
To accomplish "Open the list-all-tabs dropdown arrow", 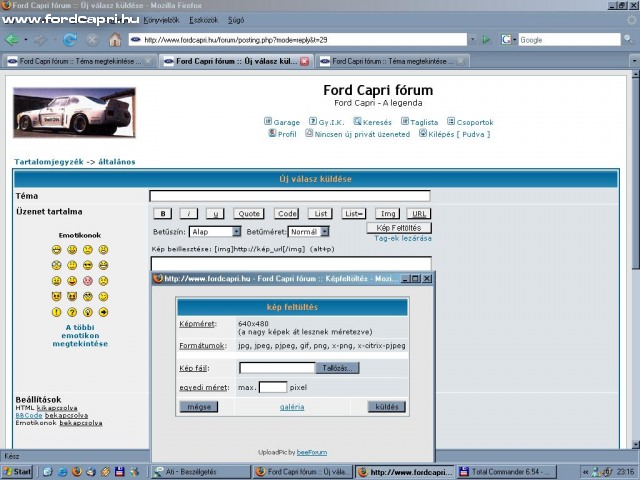I will [x=634, y=61].
